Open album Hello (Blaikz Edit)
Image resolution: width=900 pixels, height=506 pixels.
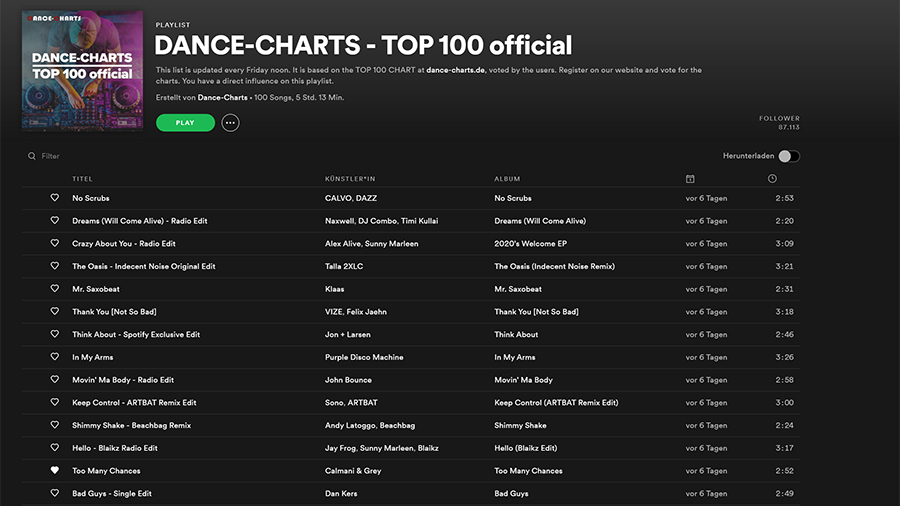click(526, 448)
